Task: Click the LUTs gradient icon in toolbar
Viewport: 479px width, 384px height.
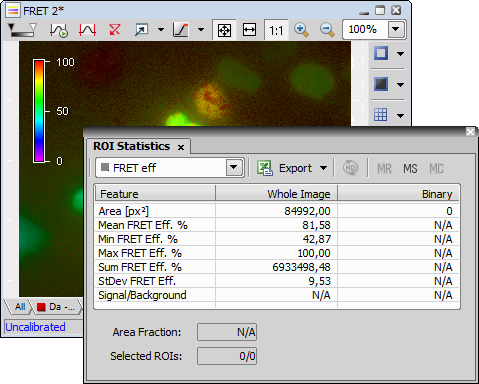Action: coord(22,30)
